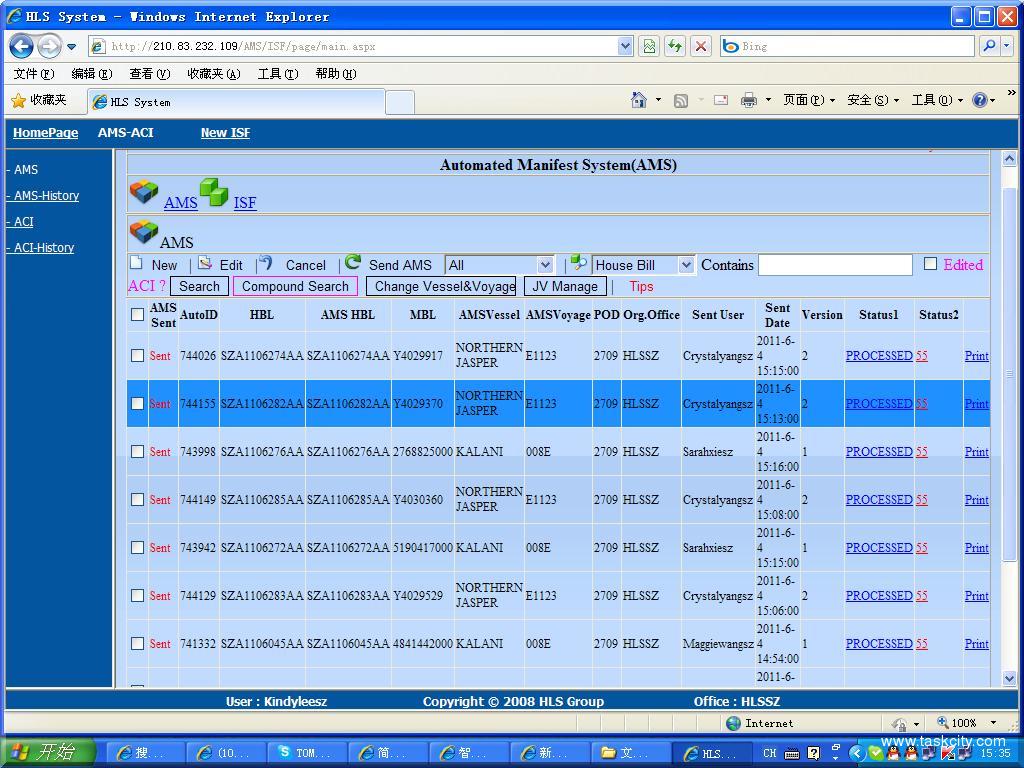
Task: Click the refresh page icon
Action: 675,46
